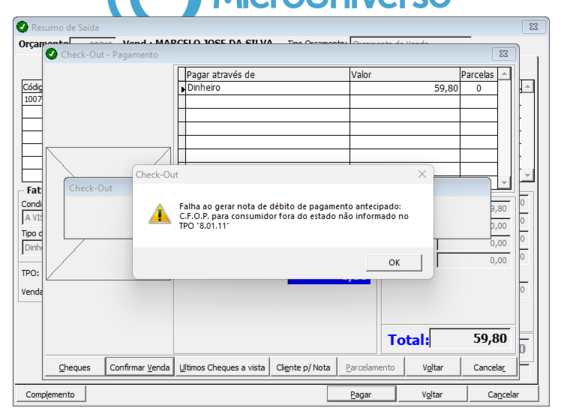564x411 pixels.
Task: Click the Parcelas cell showing 0
Action: pos(479,88)
